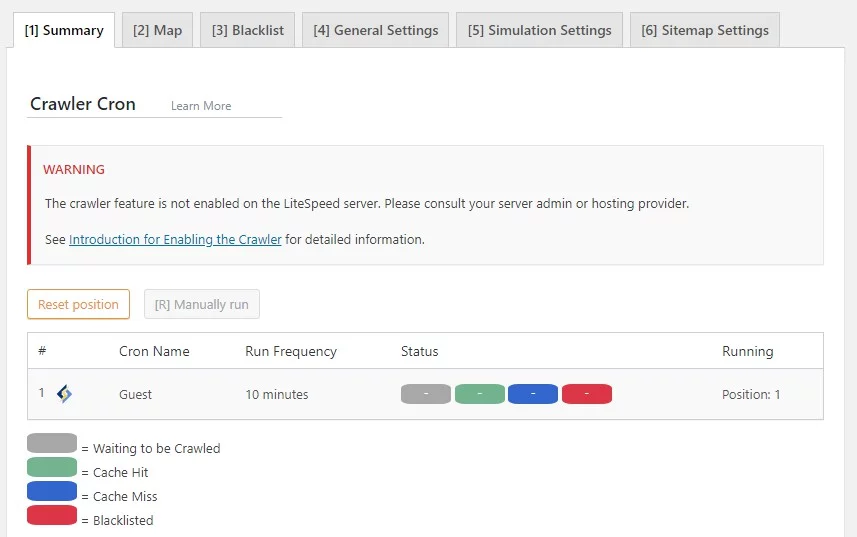Click the Run Frequency column header
Screen dimensions: 857x537
point(291,351)
